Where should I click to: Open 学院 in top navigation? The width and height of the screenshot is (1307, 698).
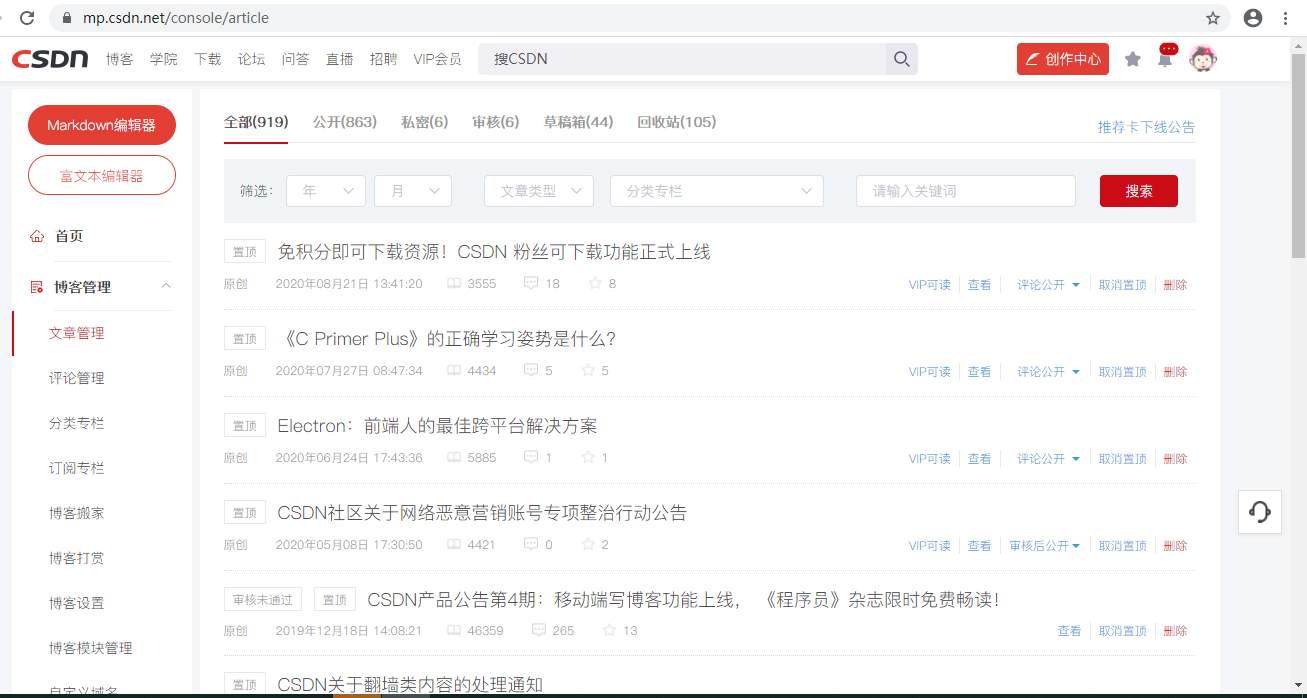[x=163, y=59]
